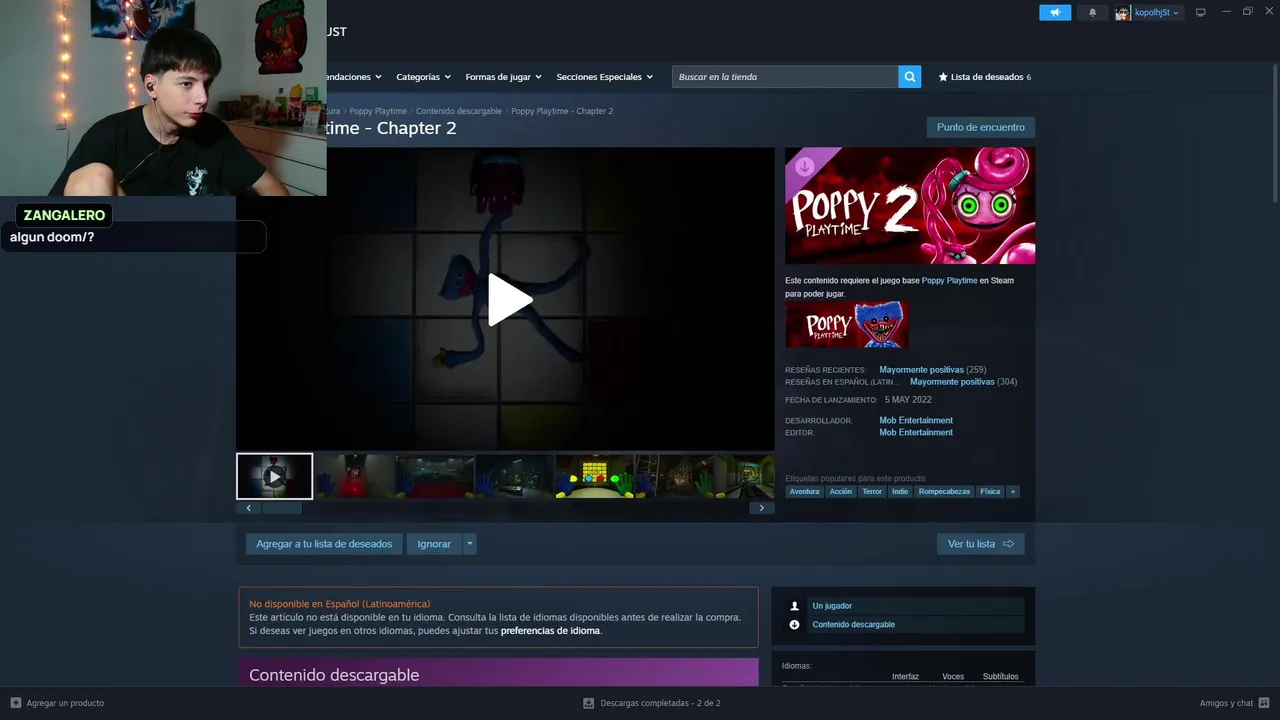The height and width of the screenshot is (720, 1280).
Task: Click the Fecha de lanzamiento 5 MAY 2022
Action: pyautogui.click(x=907, y=399)
